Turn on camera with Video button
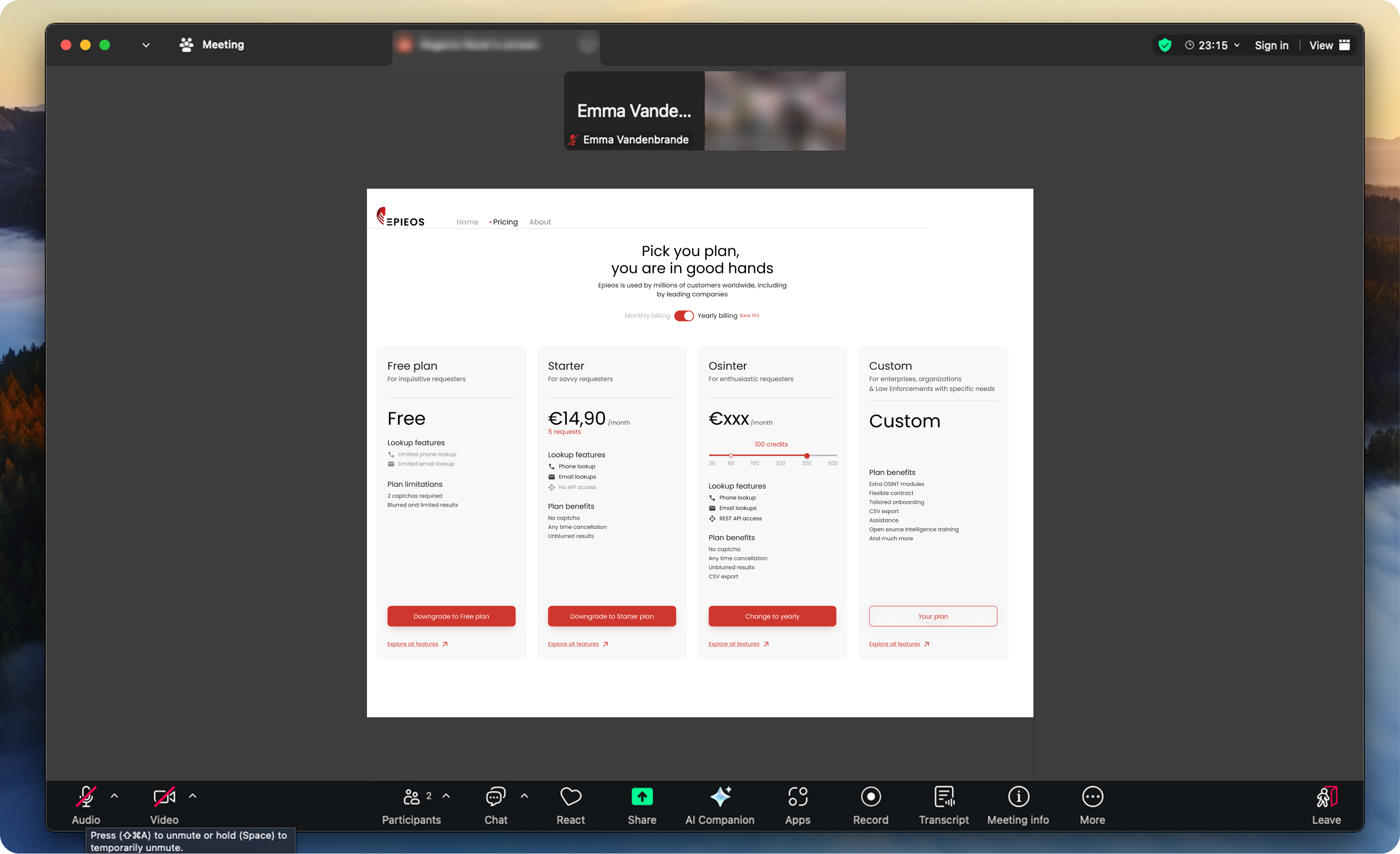The image size is (1400, 854). [164, 797]
